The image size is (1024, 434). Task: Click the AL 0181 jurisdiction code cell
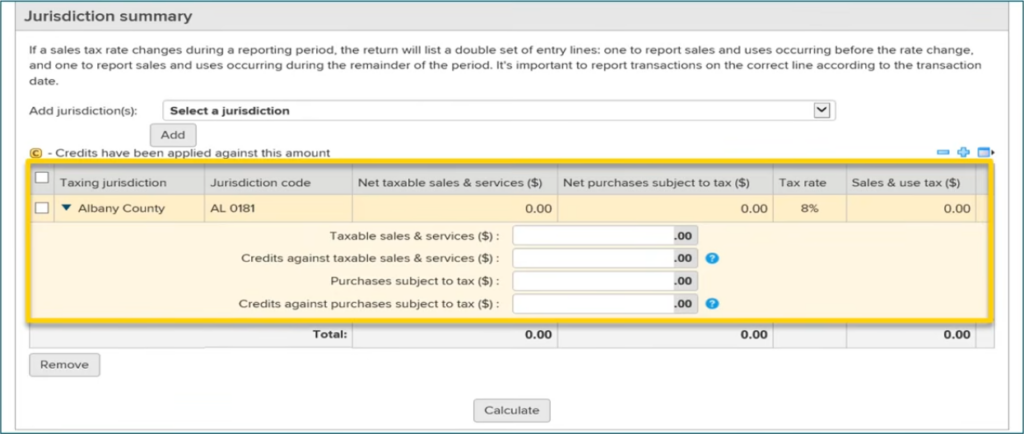click(234, 209)
